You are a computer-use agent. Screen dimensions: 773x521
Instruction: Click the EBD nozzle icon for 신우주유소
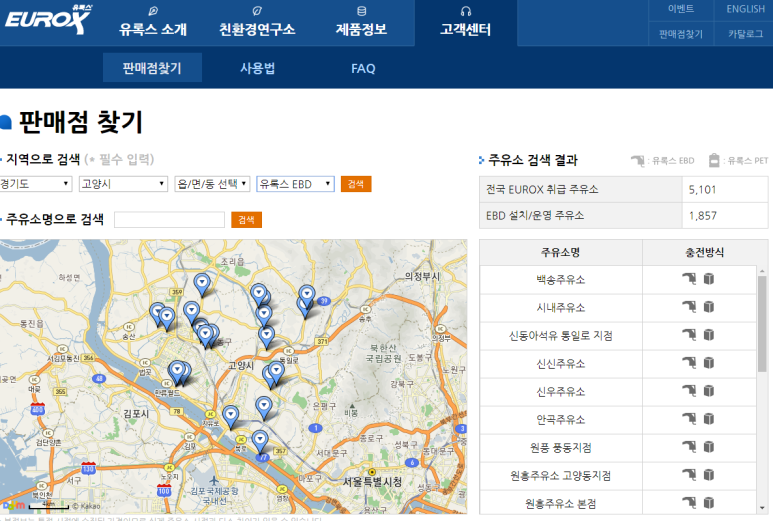click(689, 391)
